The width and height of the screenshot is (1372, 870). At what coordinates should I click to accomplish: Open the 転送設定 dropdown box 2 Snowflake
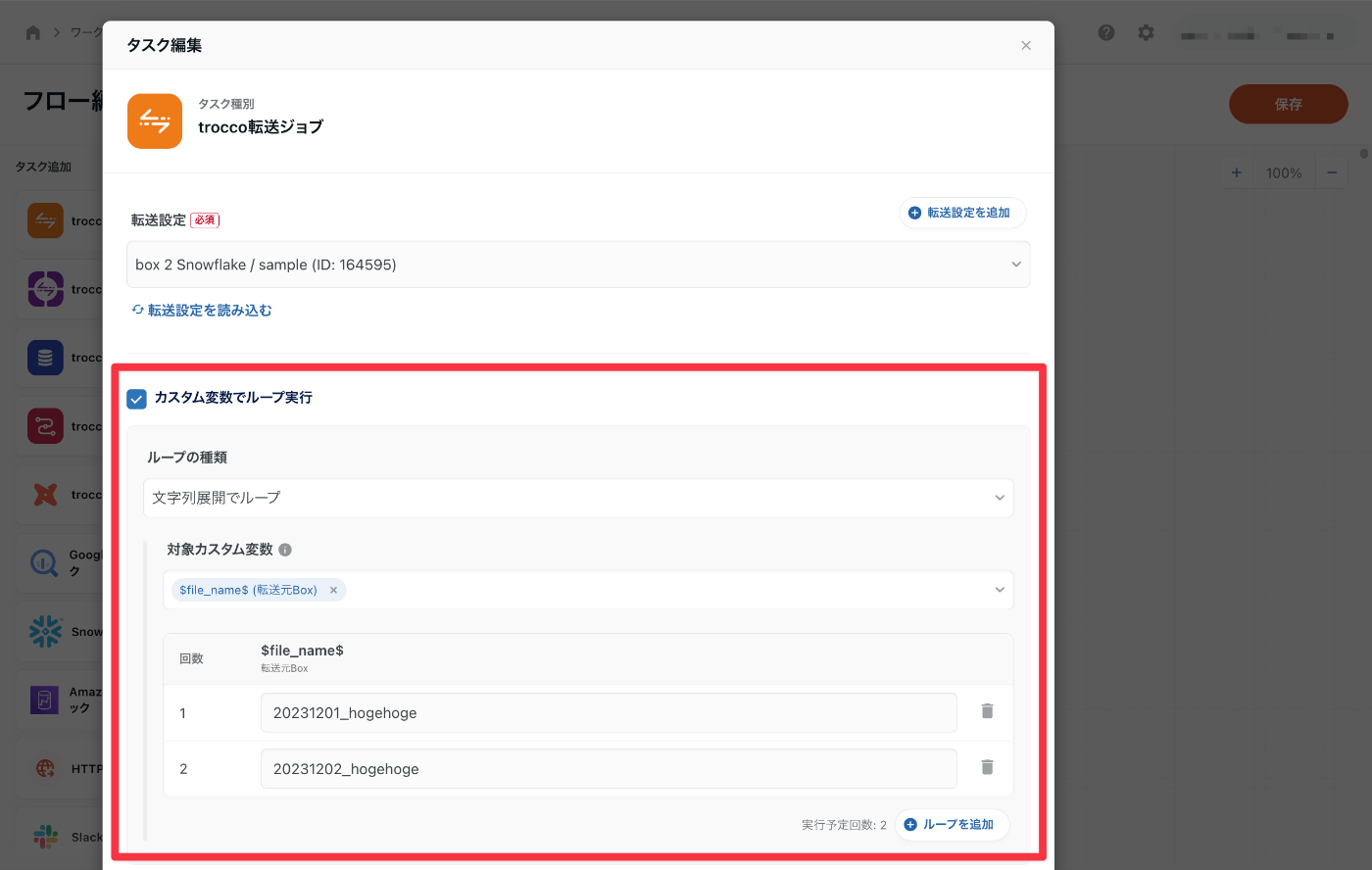pos(578,265)
